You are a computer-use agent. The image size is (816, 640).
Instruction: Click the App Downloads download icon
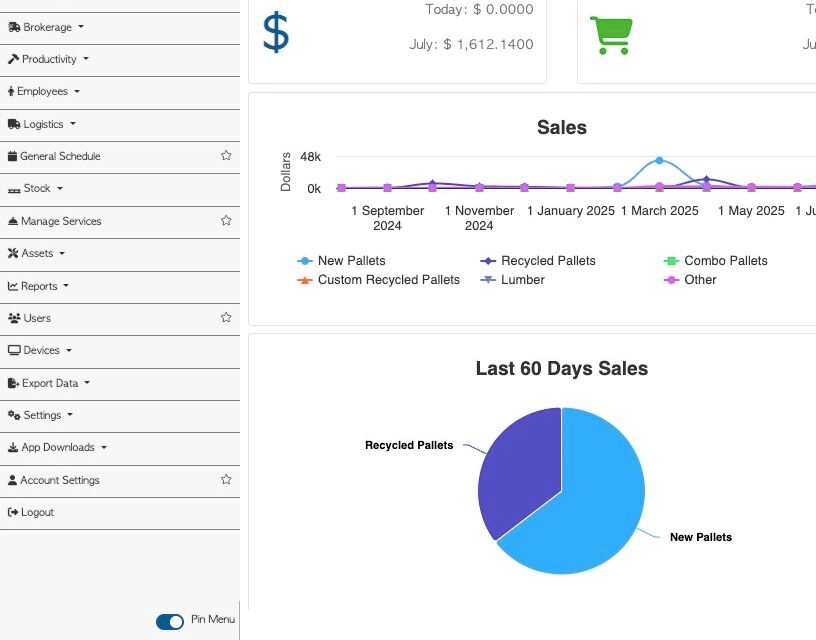(x=13, y=447)
